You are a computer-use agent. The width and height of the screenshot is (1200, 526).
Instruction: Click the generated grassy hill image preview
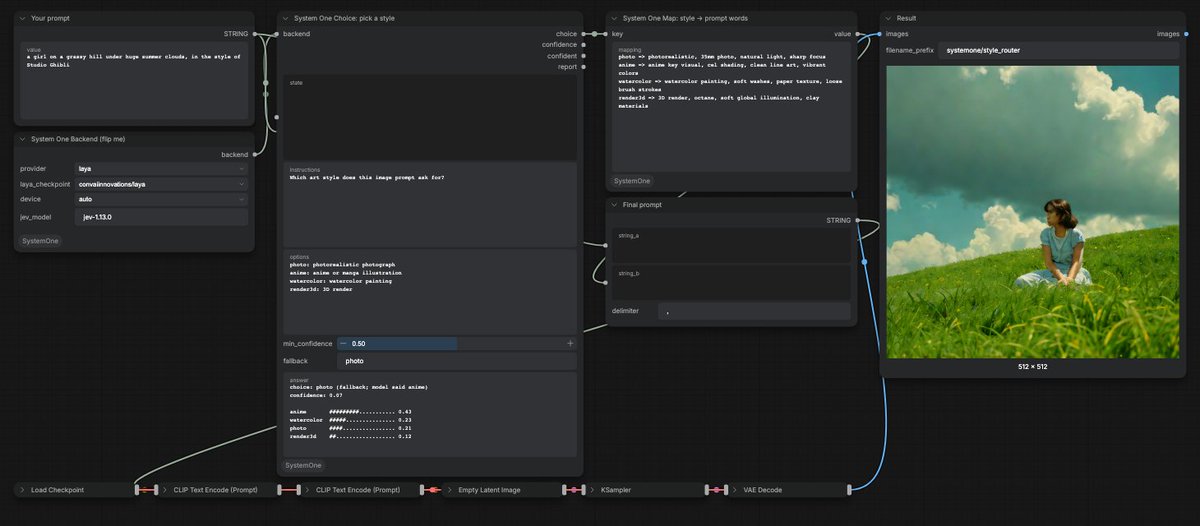(x=1033, y=212)
